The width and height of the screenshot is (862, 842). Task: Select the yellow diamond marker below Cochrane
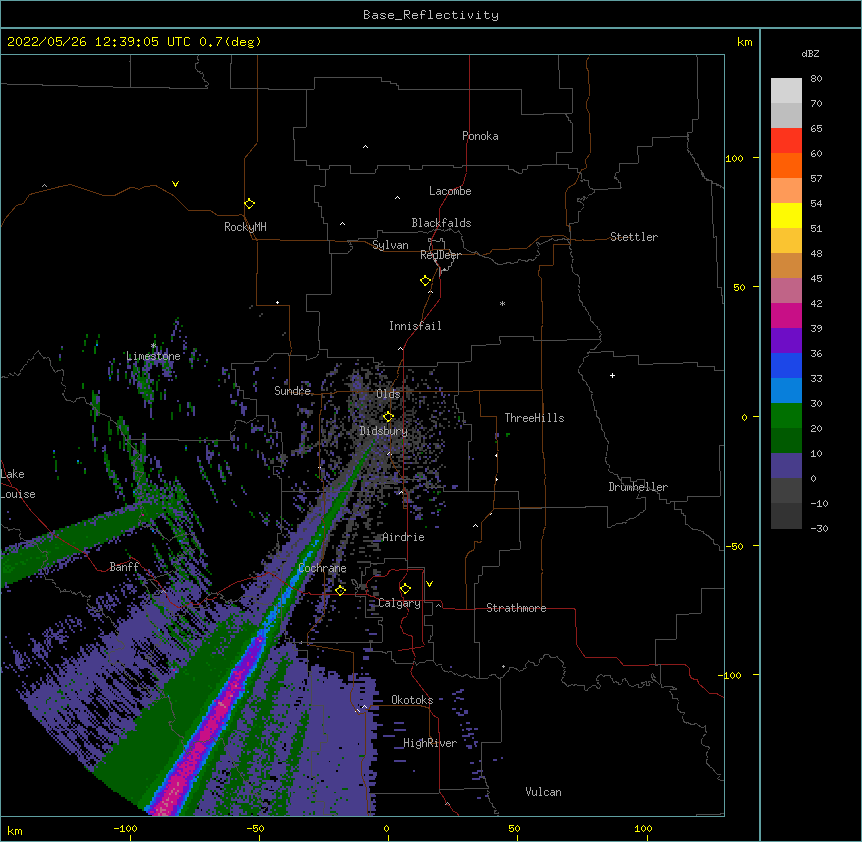(x=340, y=590)
